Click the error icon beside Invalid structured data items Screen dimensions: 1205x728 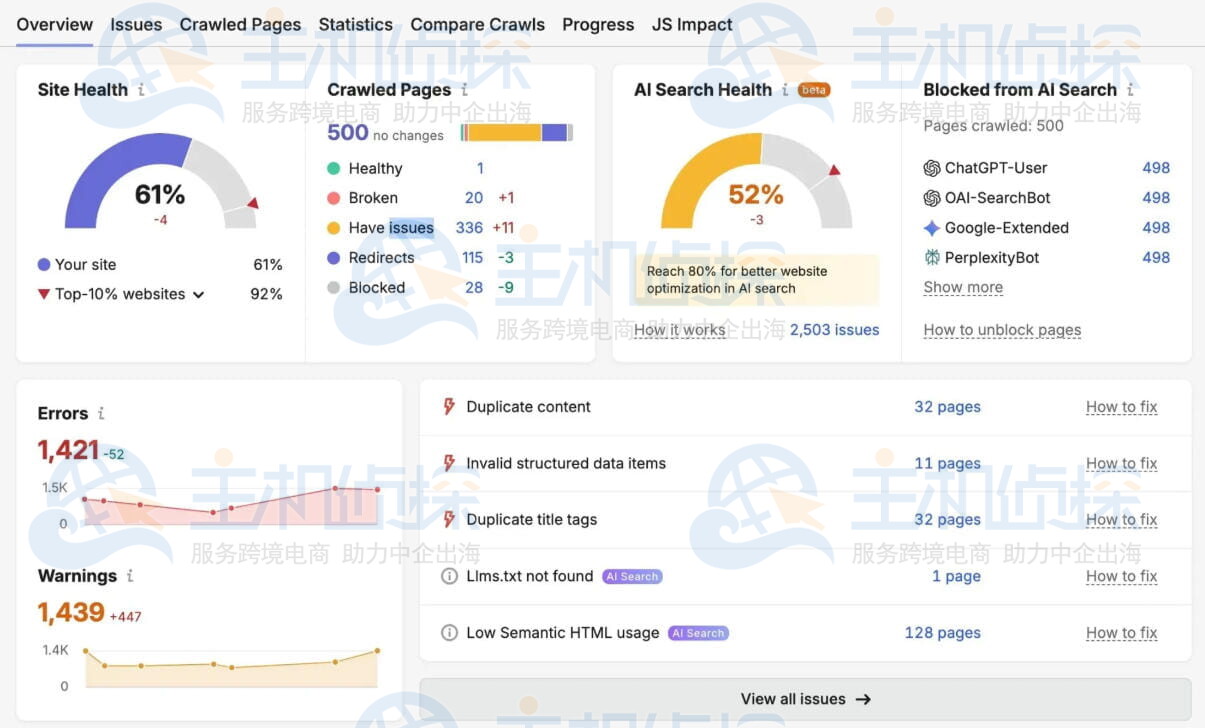point(449,463)
